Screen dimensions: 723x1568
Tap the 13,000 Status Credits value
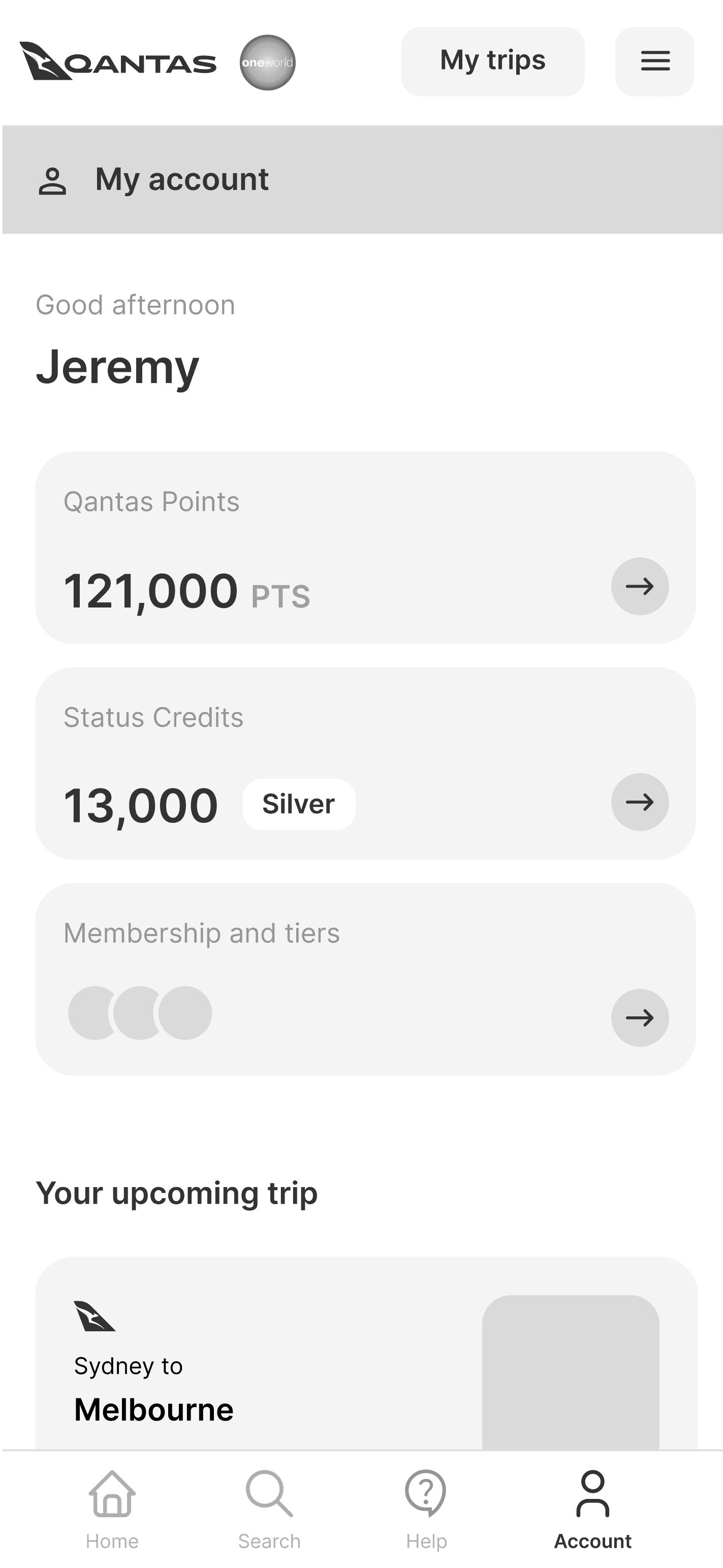click(x=141, y=805)
